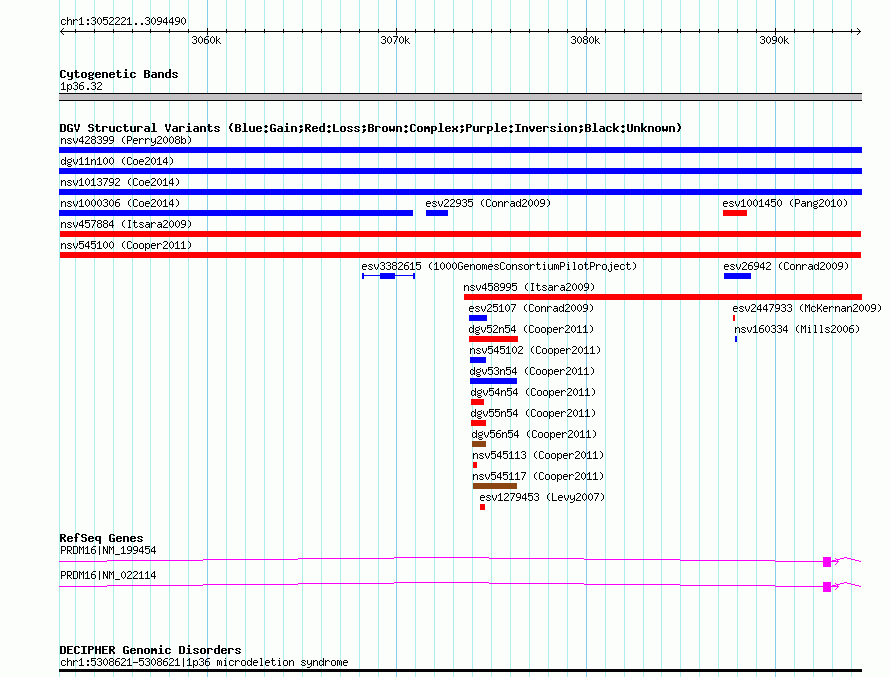Click the esv1279453 (Levy2007) label

coord(542,497)
